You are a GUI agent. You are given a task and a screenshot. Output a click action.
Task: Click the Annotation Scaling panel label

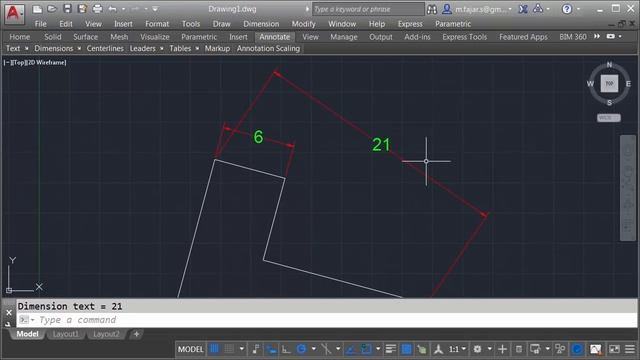(x=268, y=49)
